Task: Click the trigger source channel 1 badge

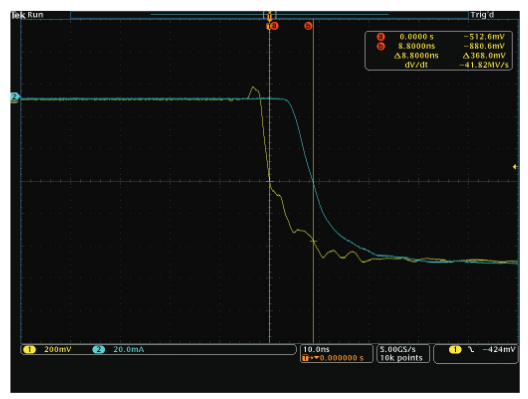Action: [x=455, y=350]
